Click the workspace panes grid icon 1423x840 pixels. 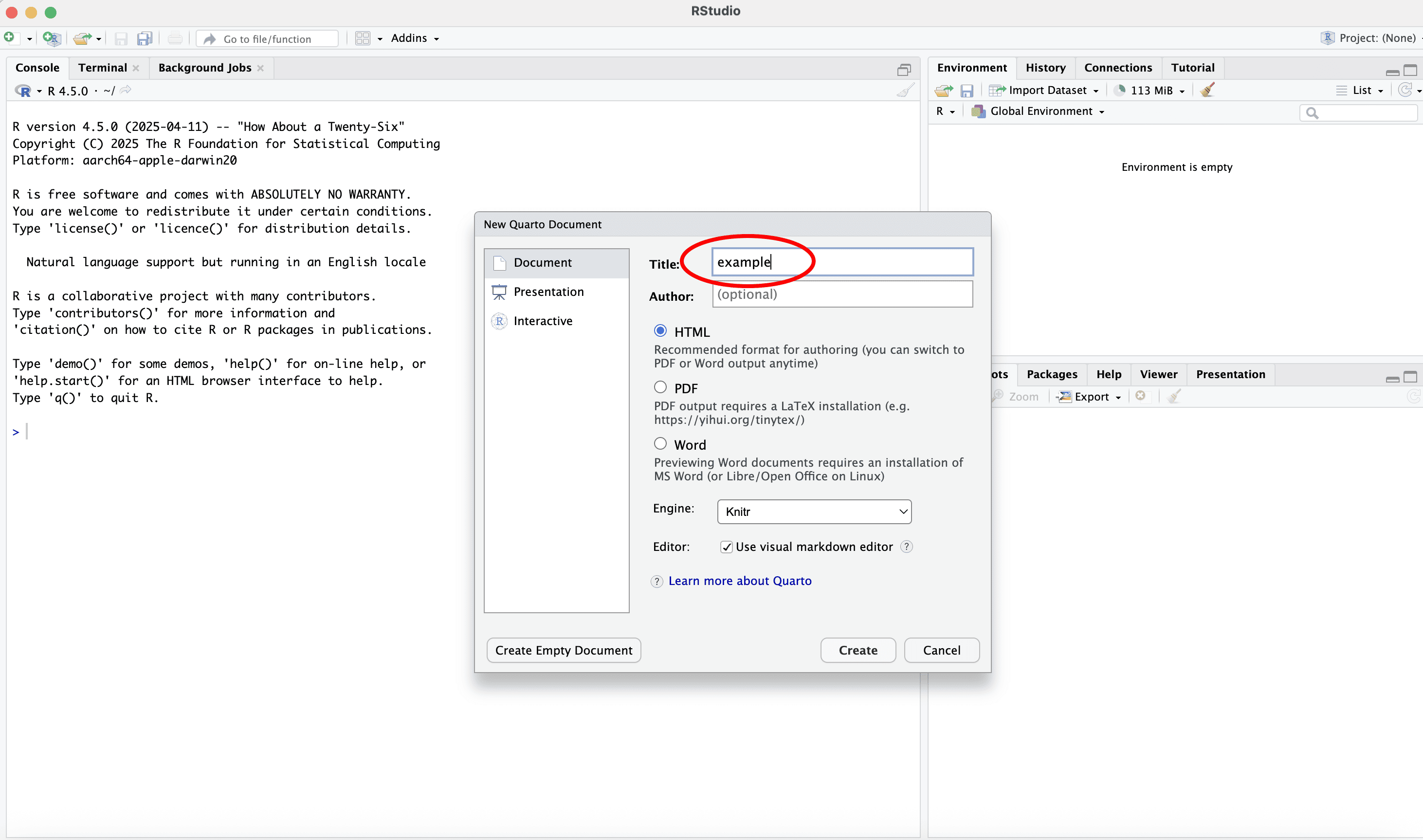point(362,38)
